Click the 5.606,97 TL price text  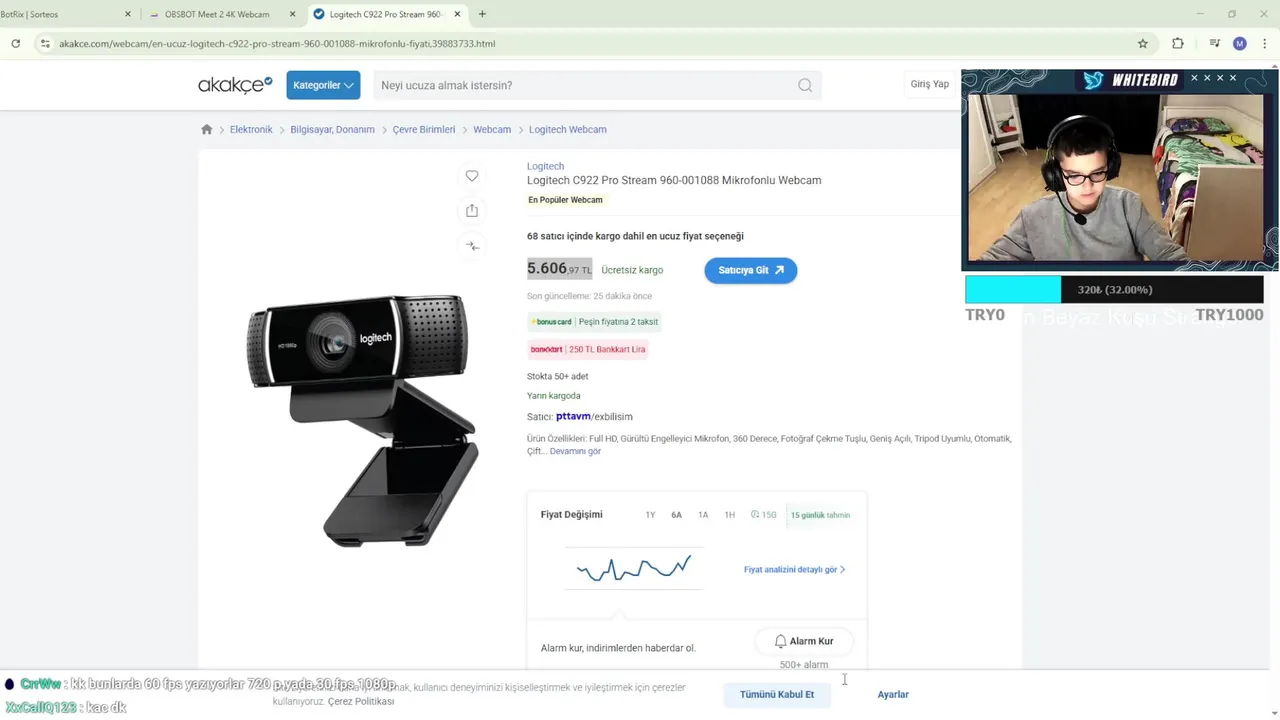point(560,269)
